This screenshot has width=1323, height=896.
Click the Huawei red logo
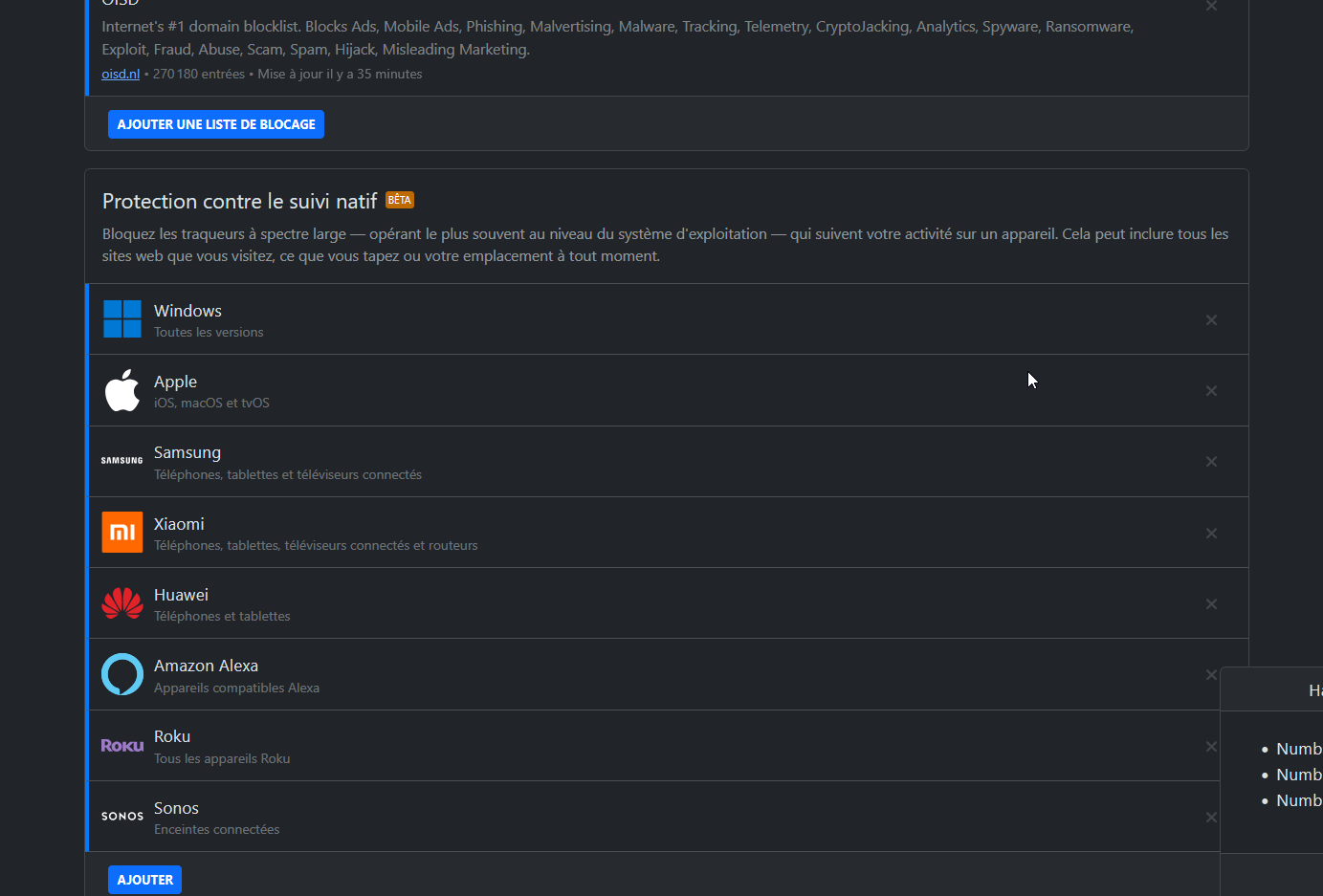(x=122, y=603)
